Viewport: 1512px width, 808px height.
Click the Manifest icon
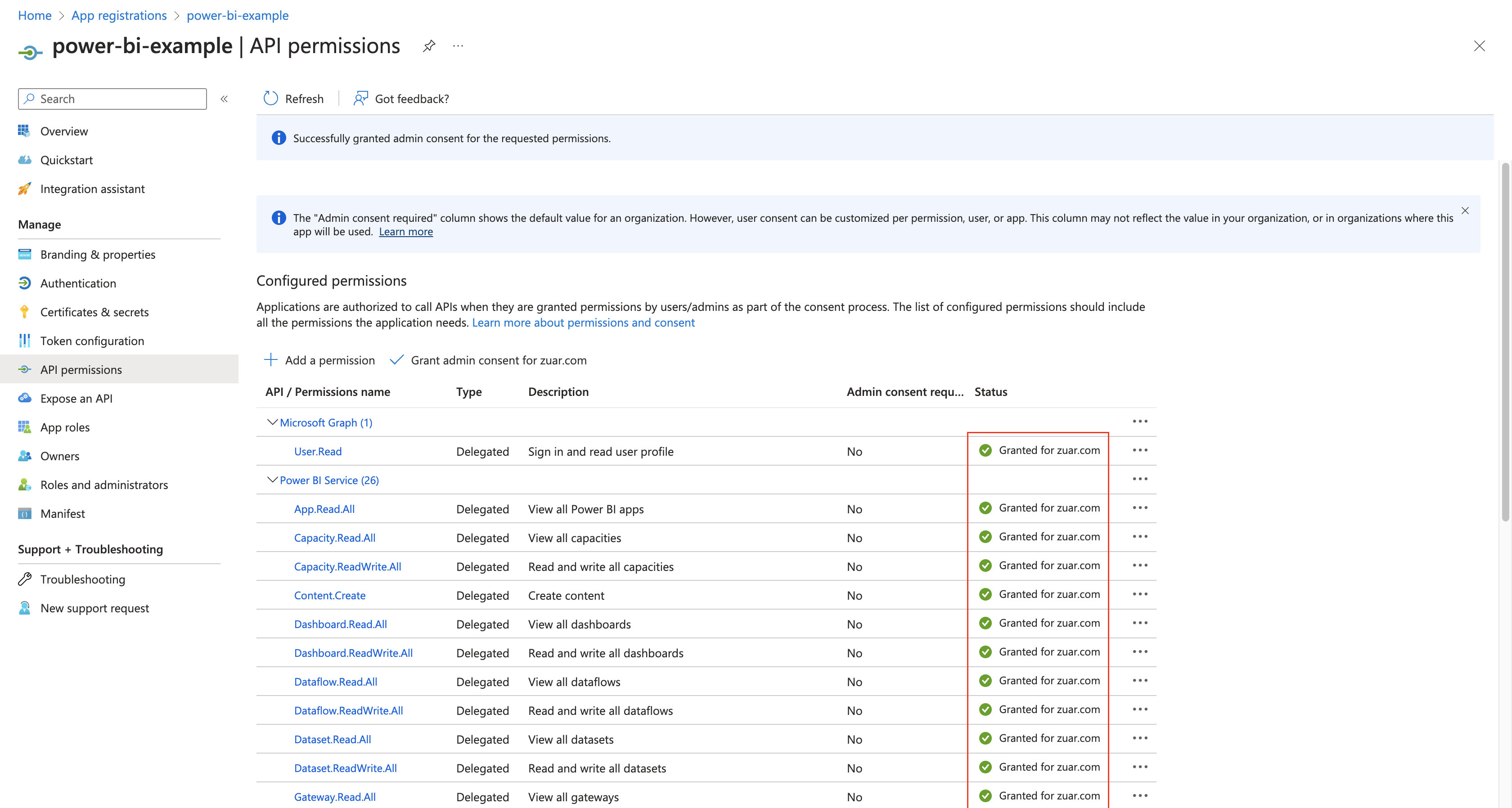[25, 513]
